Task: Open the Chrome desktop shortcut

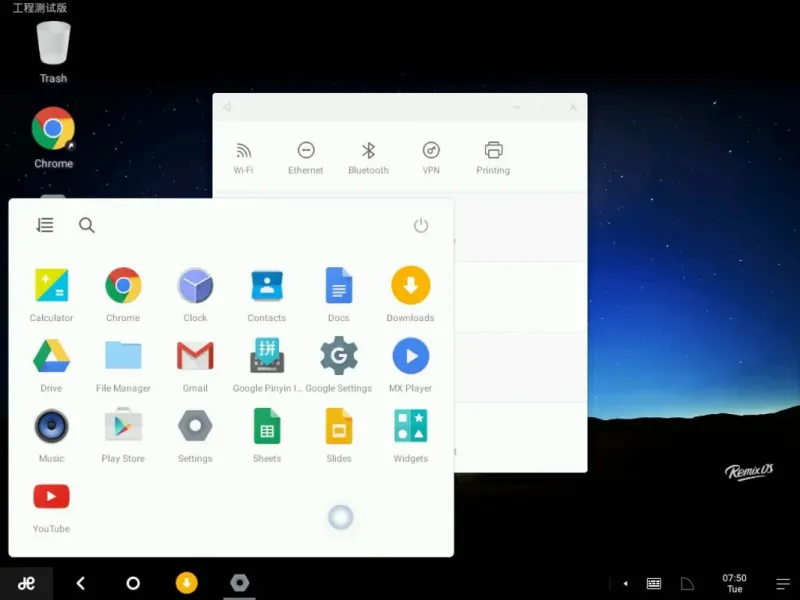Action: [54, 137]
